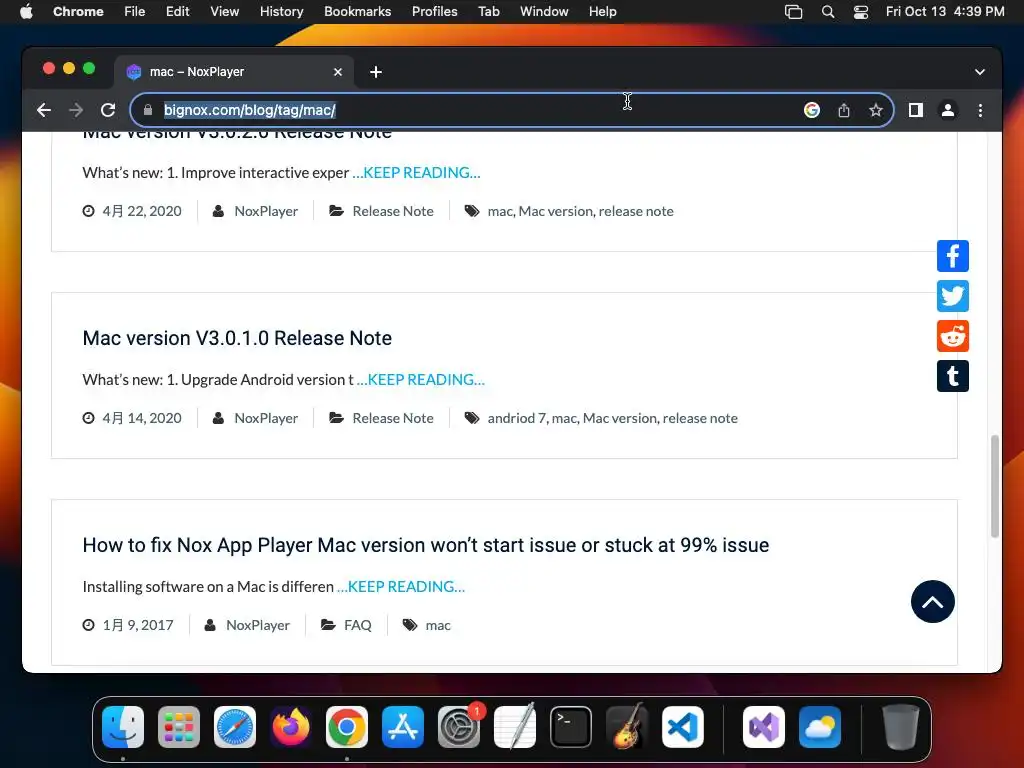Select the mac – NoxPlayer tab

pos(234,72)
